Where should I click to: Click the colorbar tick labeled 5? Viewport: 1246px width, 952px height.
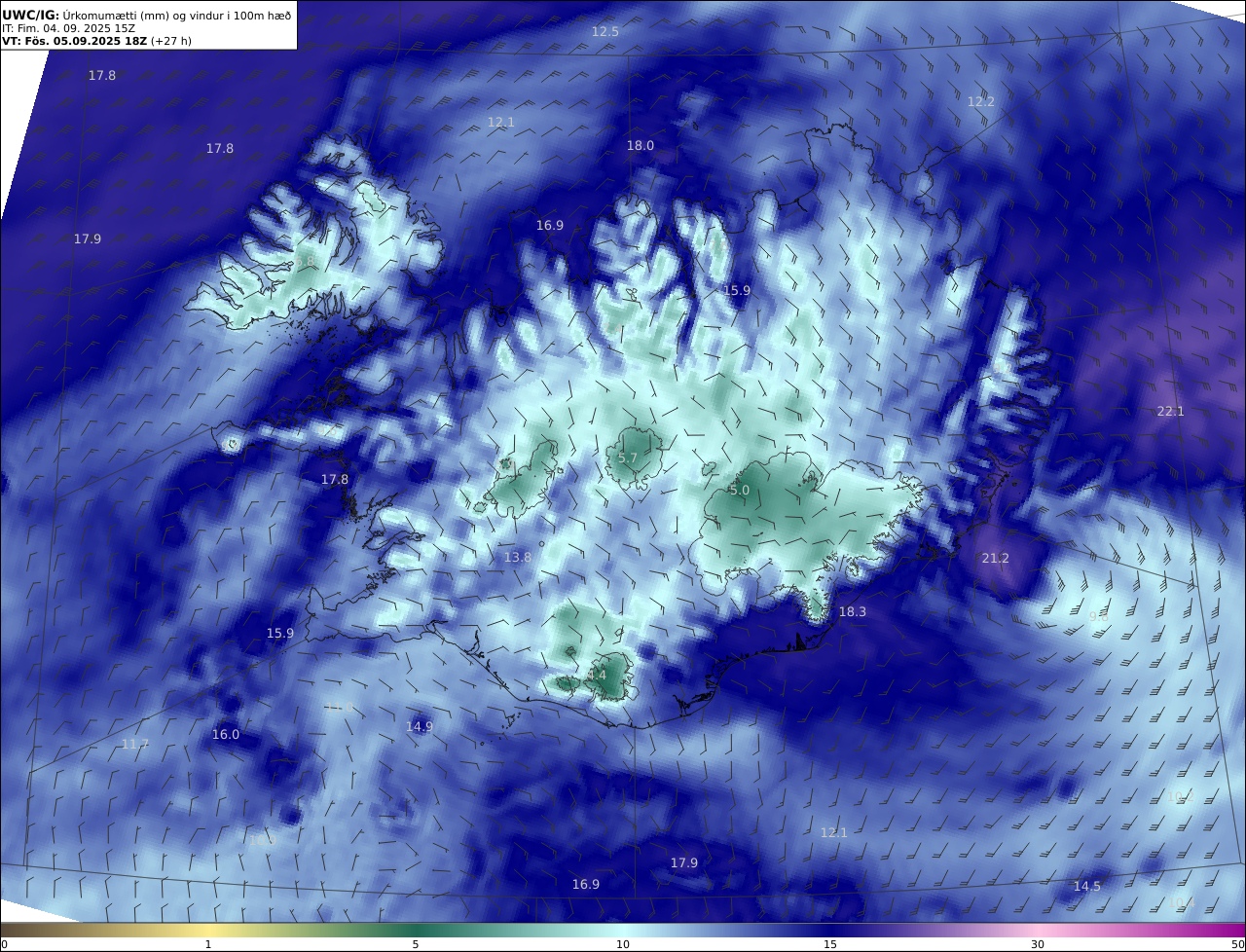pos(416,944)
